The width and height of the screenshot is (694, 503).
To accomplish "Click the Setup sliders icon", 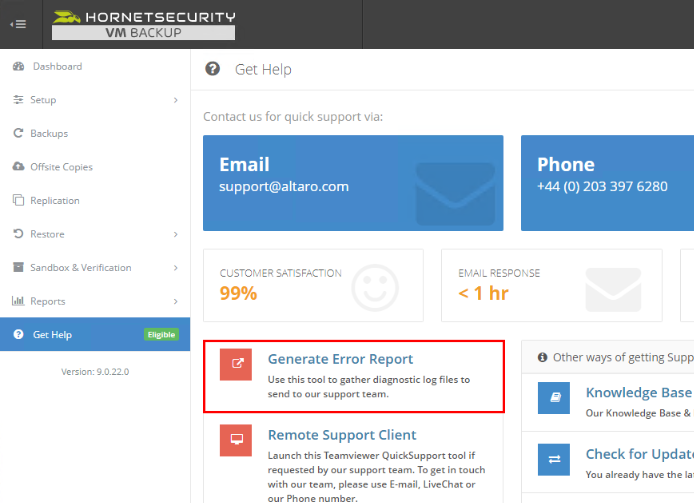I will (18, 100).
